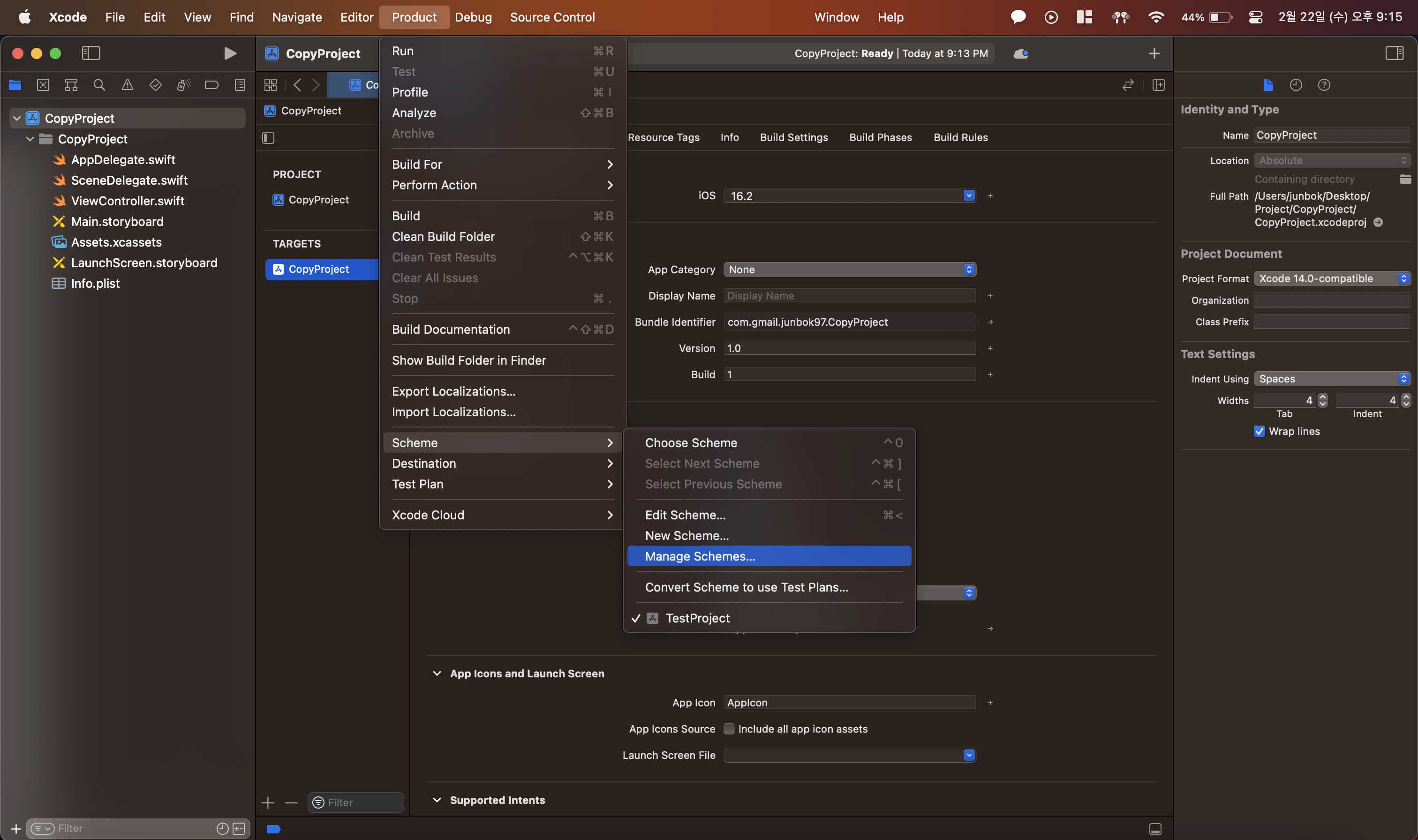The height and width of the screenshot is (840, 1418).
Task: Click the Bundle Identifier text field
Action: click(849, 322)
